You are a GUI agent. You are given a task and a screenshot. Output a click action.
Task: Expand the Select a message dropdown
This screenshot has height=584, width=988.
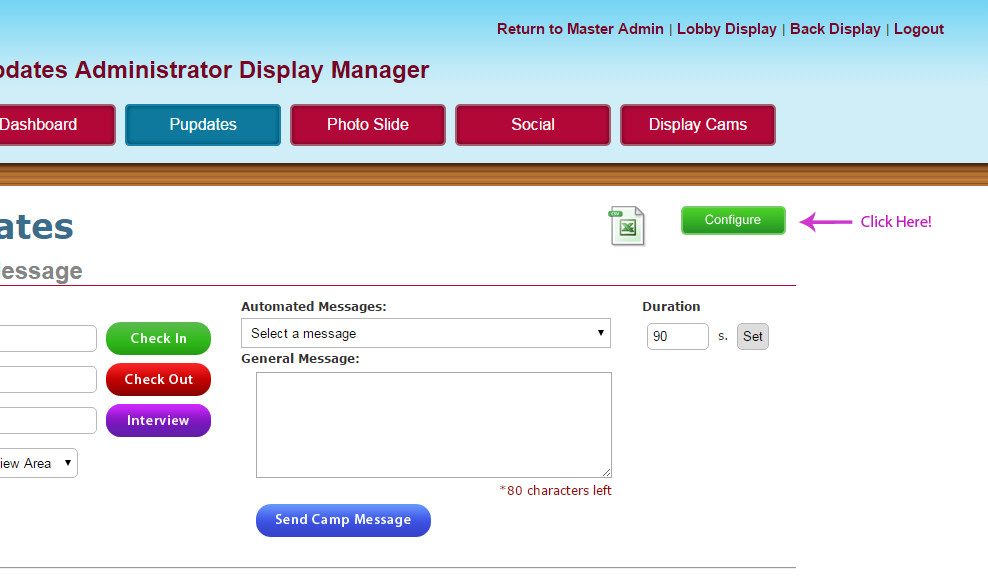(426, 333)
